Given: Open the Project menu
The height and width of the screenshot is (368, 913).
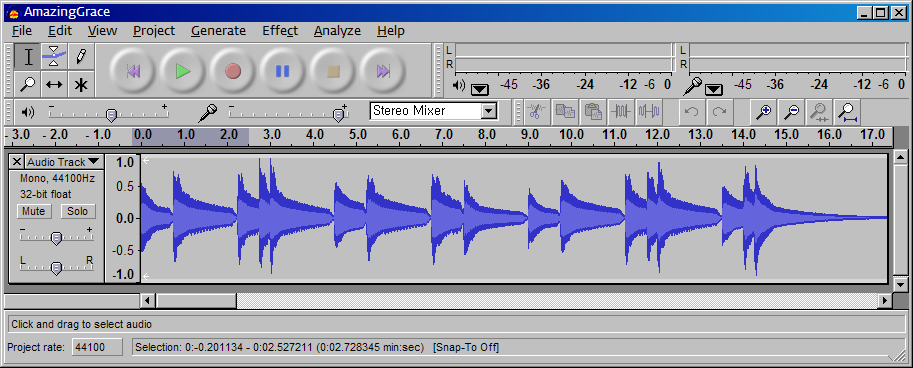Looking at the screenshot, I should [x=154, y=31].
